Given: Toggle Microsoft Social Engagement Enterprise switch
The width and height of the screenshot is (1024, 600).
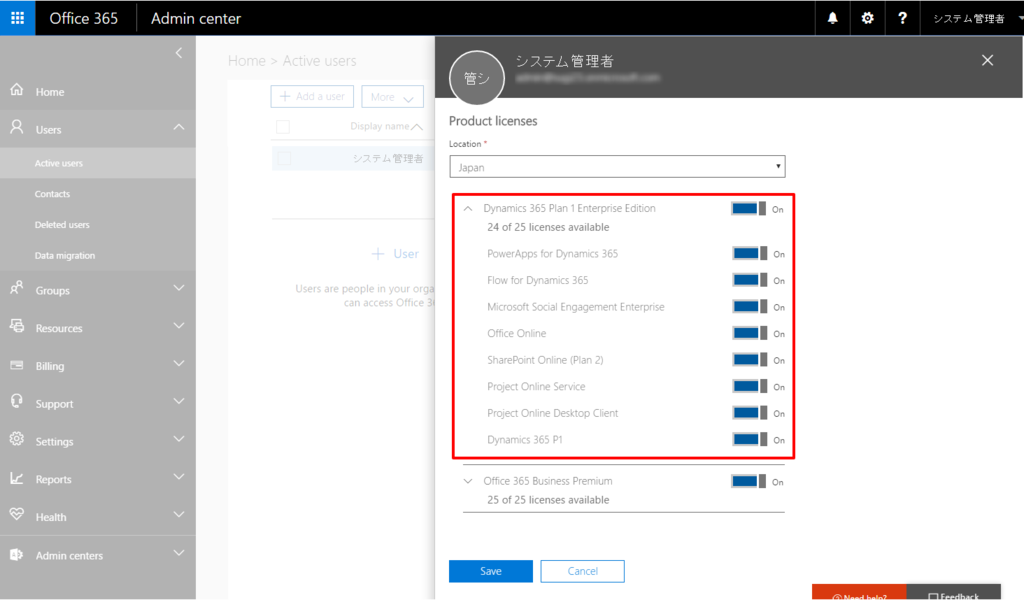Looking at the screenshot, I should coord(750,306).
